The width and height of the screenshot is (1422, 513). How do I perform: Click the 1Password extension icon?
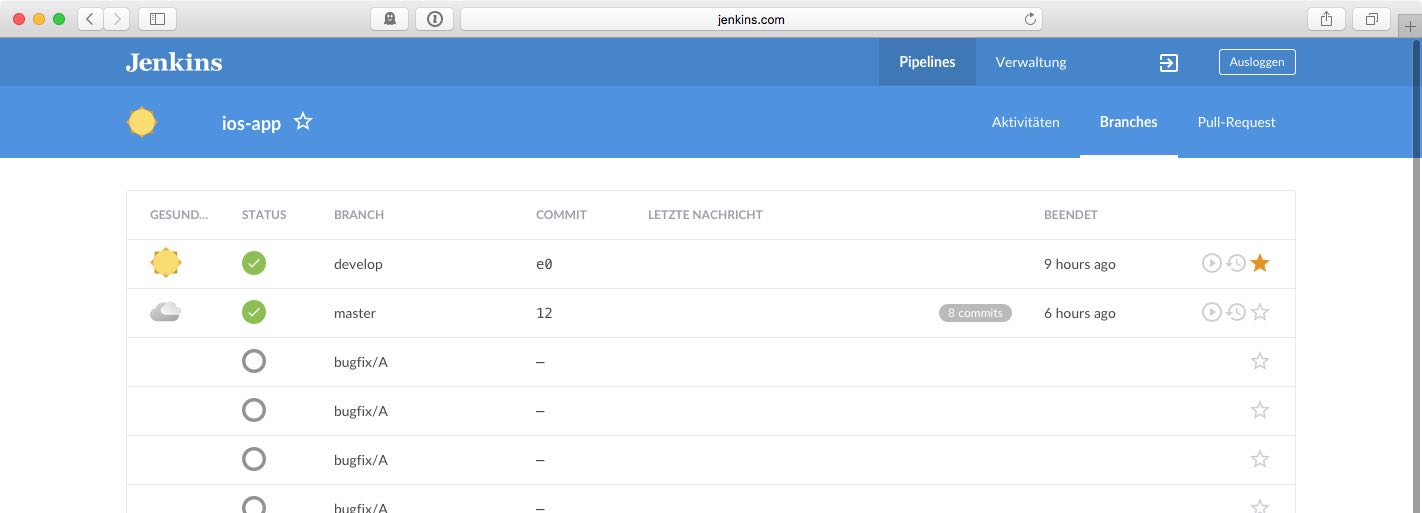pyautogui.click(x=434, y=19)
